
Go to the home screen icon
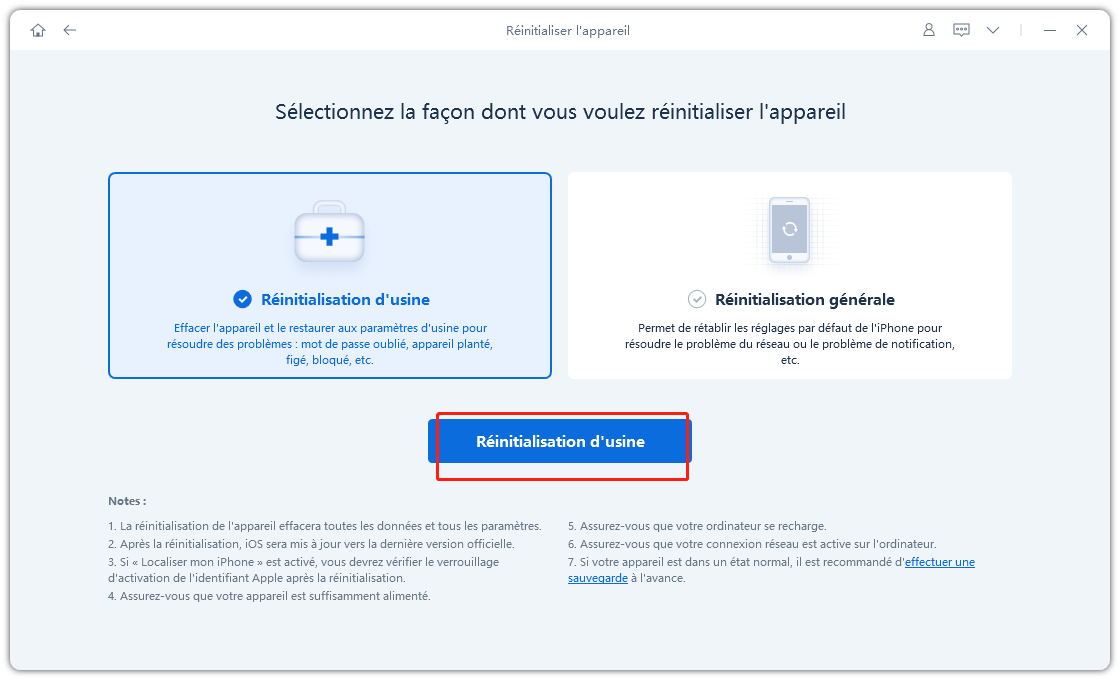click(x=38, y=30)
